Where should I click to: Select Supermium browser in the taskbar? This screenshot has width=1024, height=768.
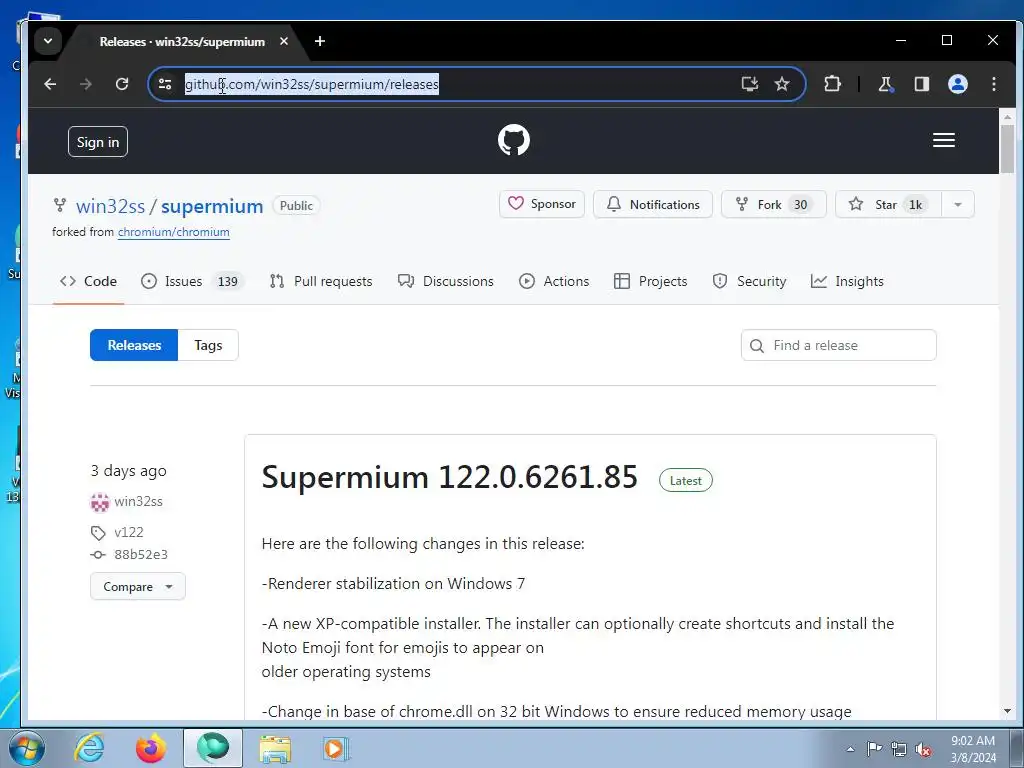pyautogui.click(x=213, y=748)
